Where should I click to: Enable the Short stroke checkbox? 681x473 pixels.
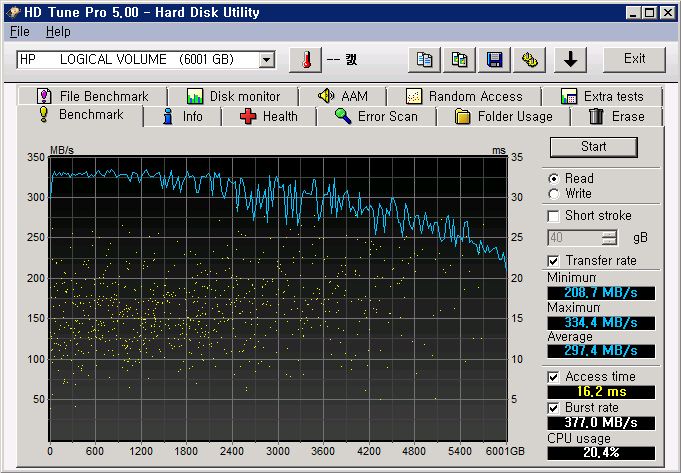pos(553,216)
